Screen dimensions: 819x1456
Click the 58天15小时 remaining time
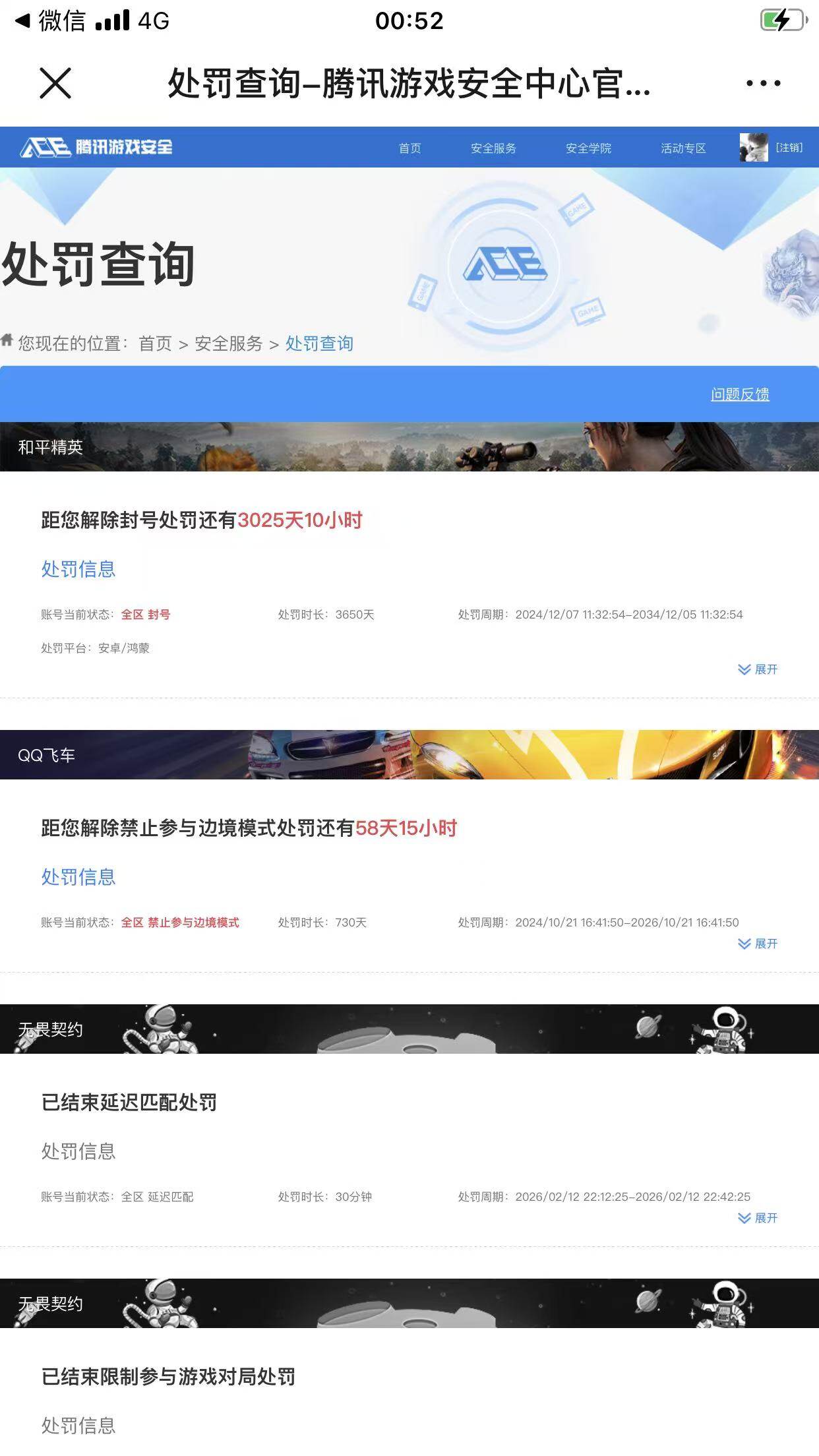tap(406, 828)
